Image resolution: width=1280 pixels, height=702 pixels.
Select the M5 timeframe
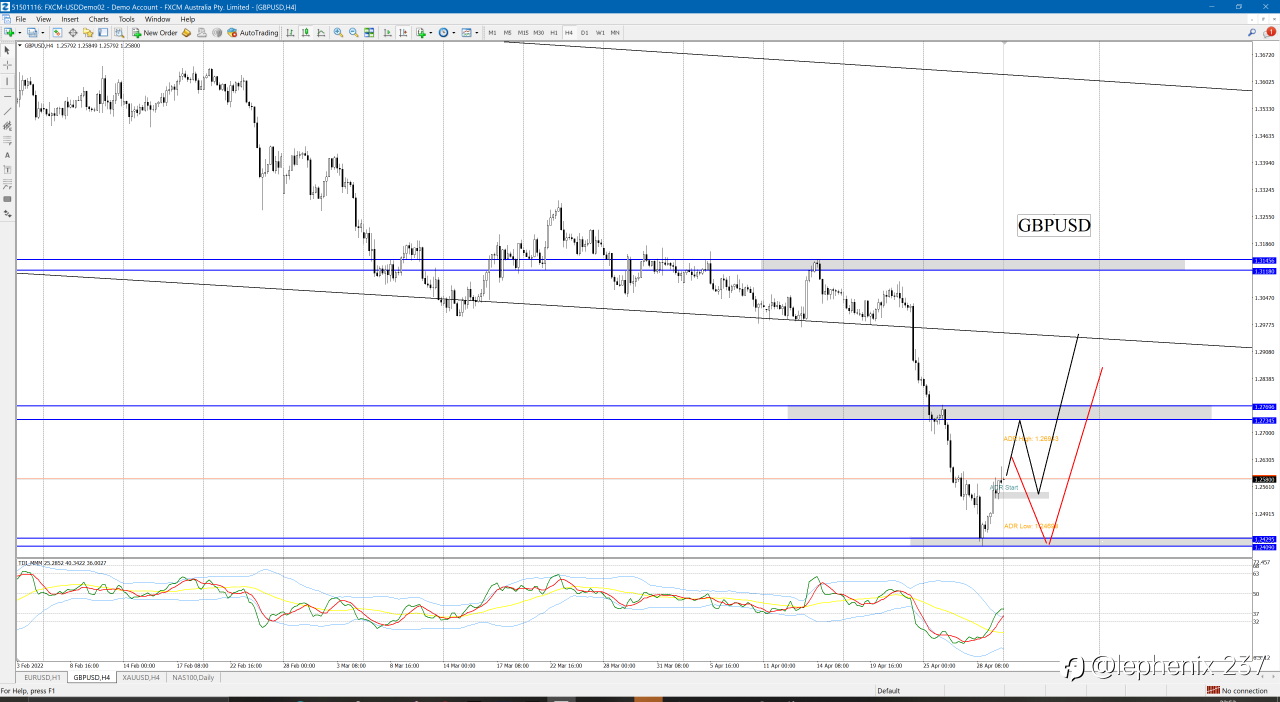(507, 32)
